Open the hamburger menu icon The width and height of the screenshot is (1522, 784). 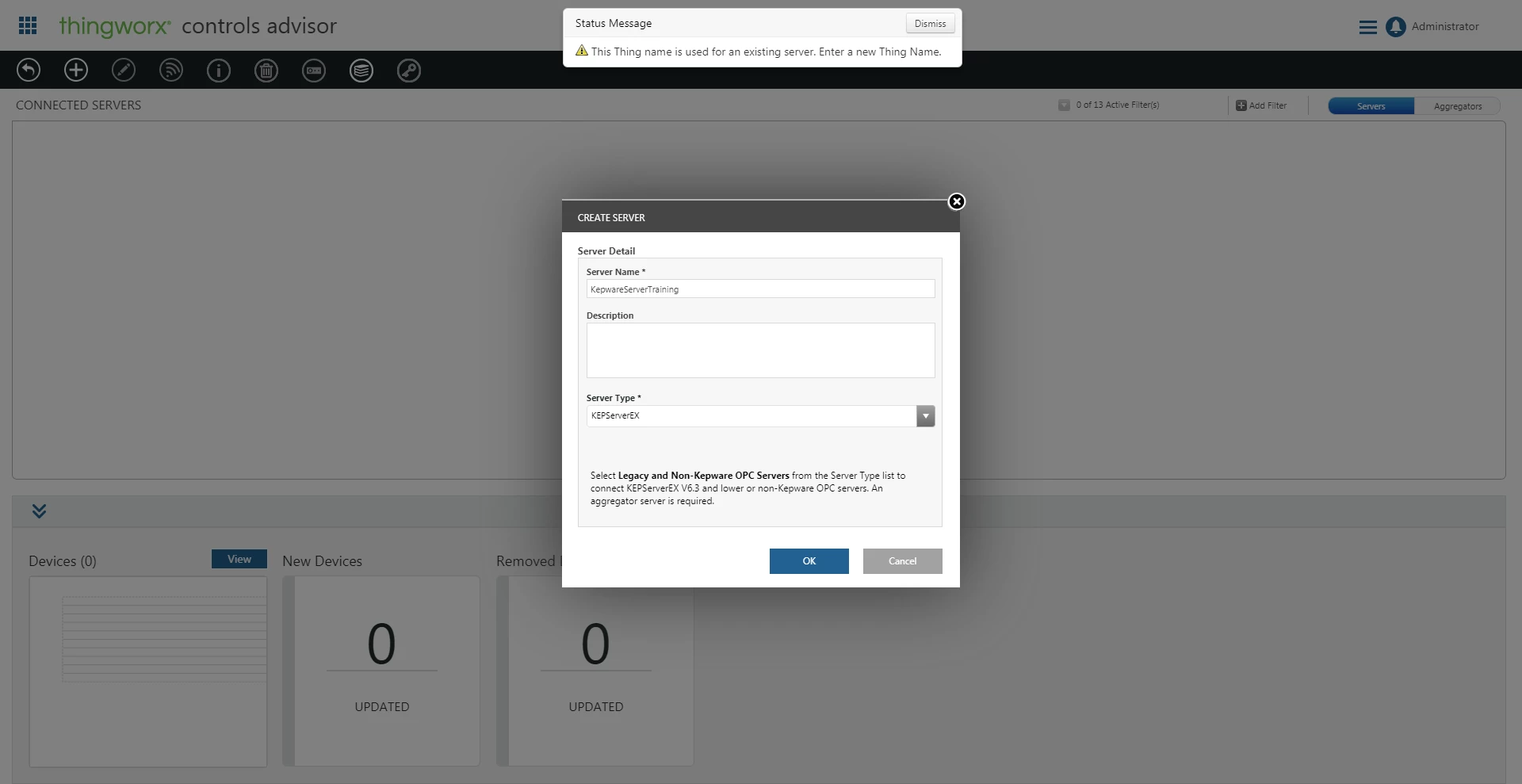tap(1367, 27)
